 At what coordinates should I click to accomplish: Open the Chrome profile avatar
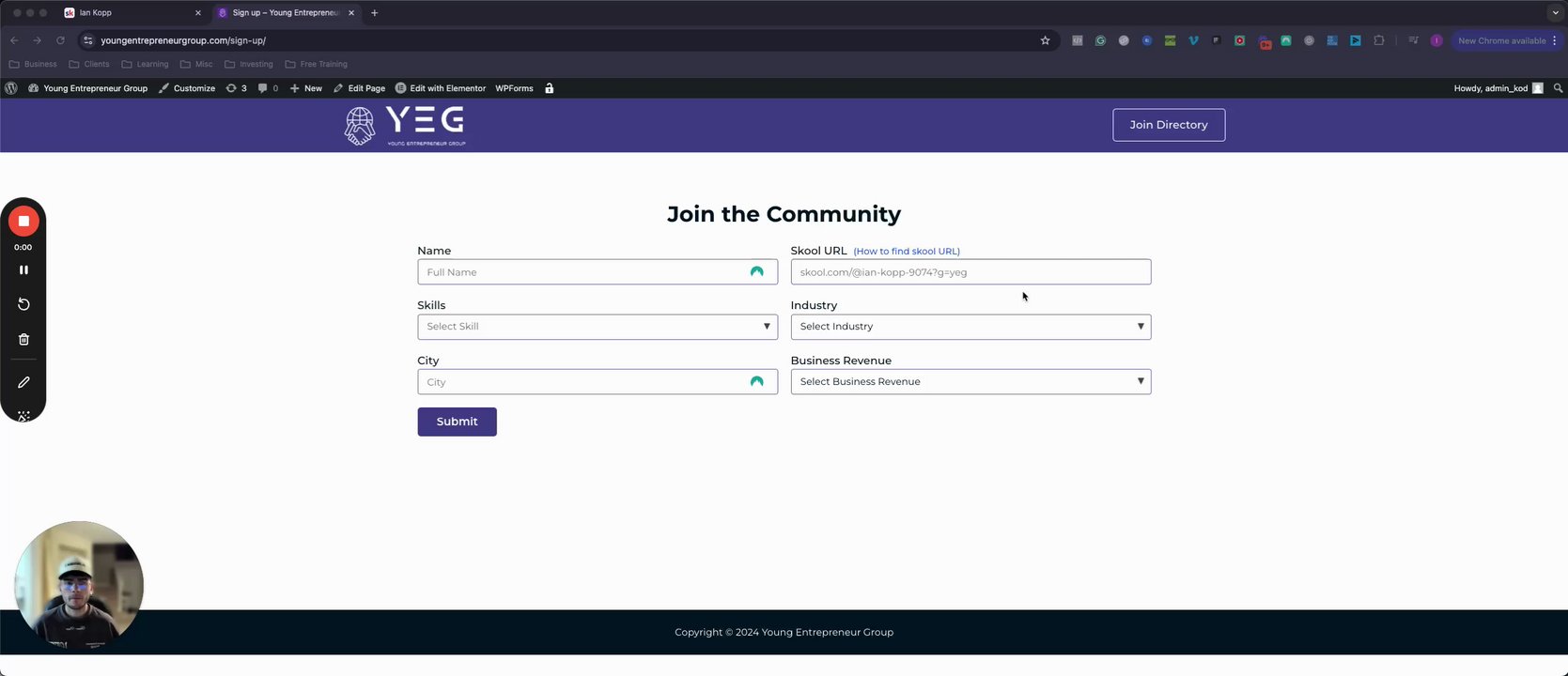point(1436,40)
